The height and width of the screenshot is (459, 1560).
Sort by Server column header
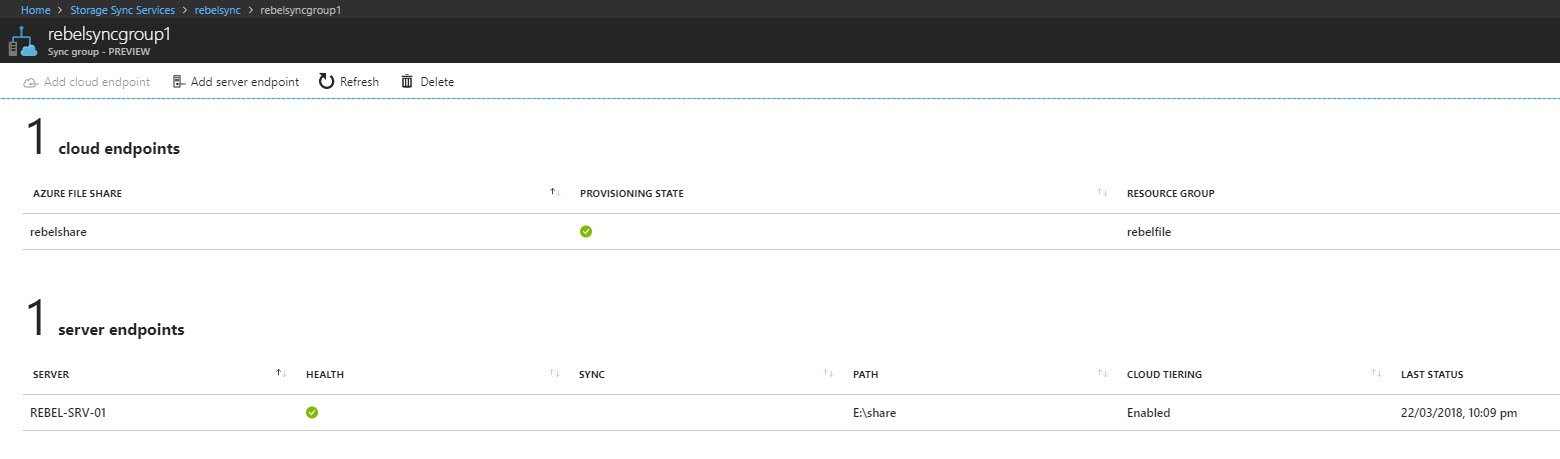51,374
